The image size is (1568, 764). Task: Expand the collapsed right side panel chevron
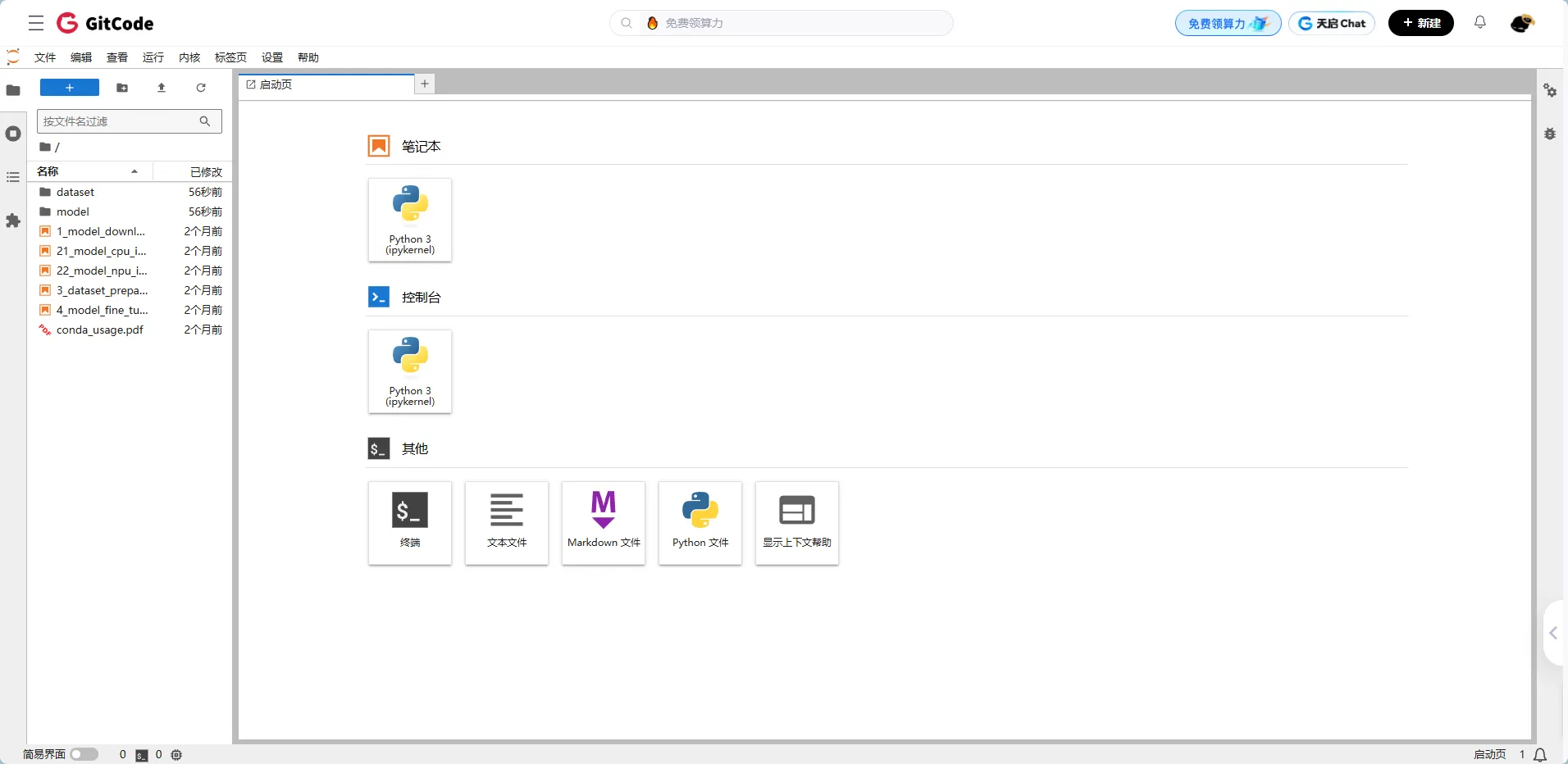click(1553, 633)
